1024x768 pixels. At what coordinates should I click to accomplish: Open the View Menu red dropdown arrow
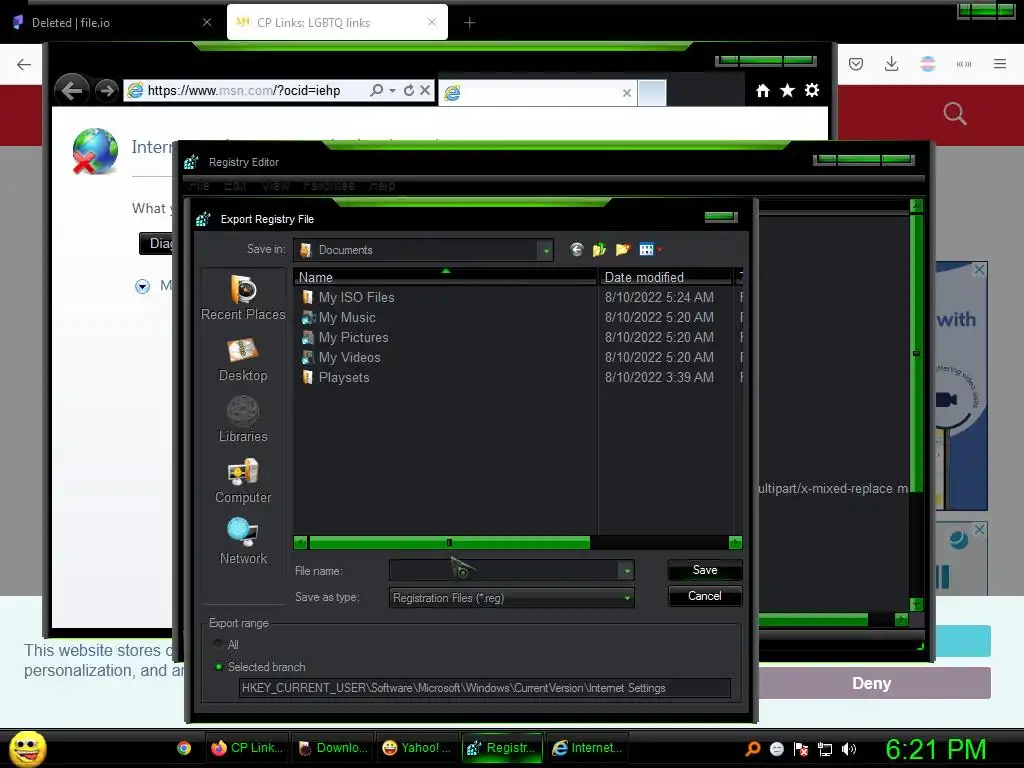660,249
